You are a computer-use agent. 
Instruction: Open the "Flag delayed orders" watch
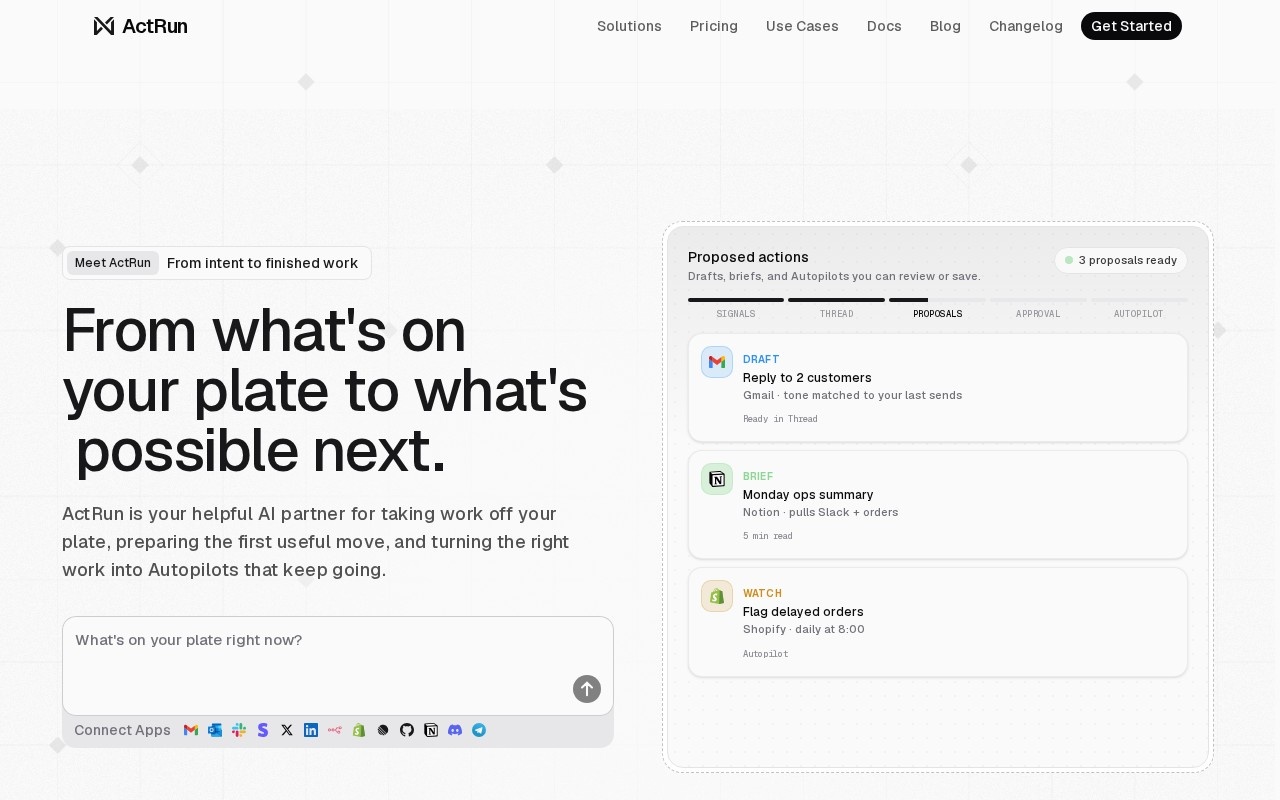tap(938, 622)
